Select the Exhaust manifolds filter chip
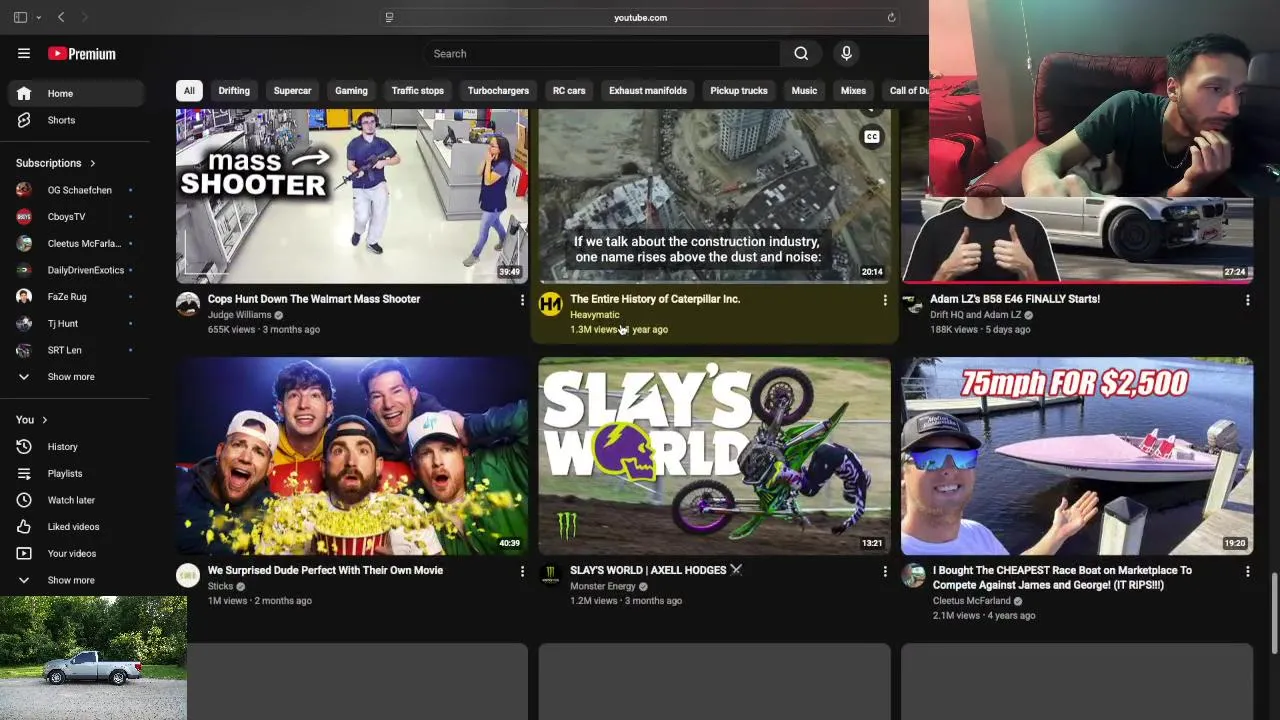1280x720 pixels. (648, 91)
